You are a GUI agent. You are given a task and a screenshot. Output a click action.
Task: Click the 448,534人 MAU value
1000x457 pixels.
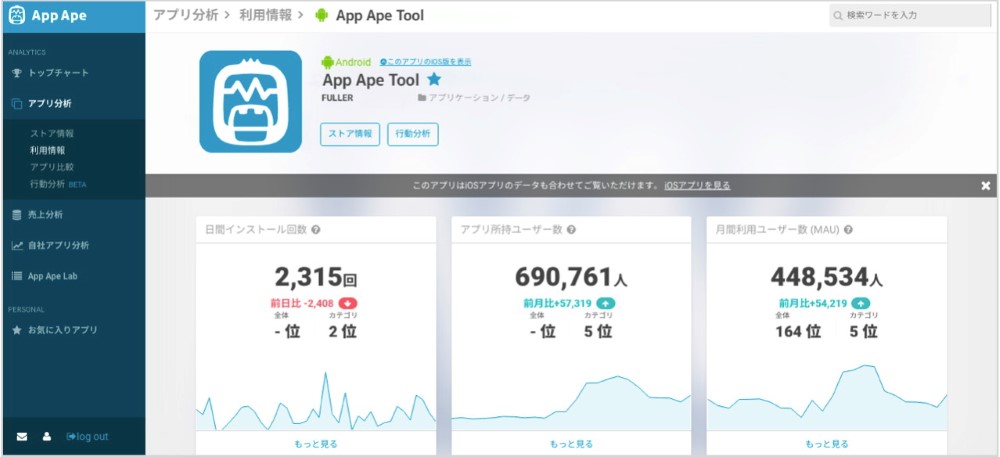click(827, 277)
